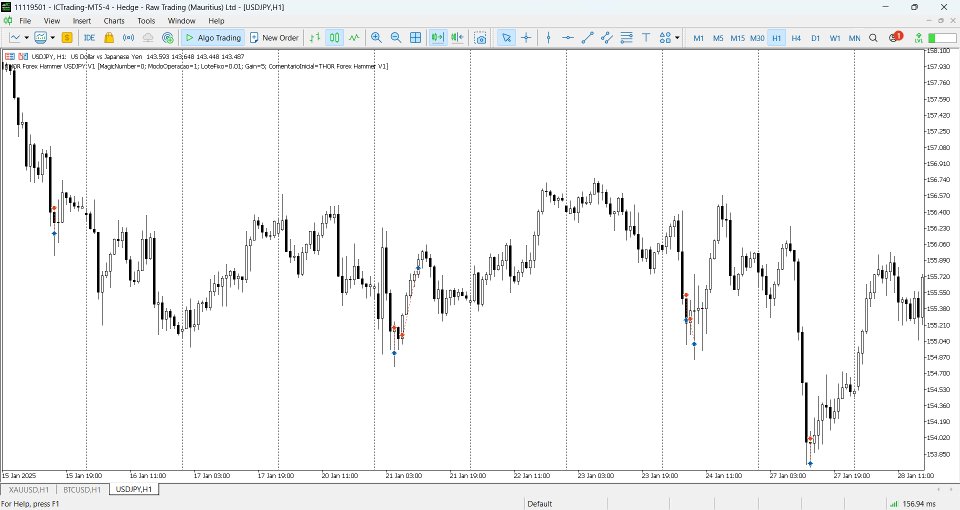Image resolution: width=960 pixels, height=510 pixels.
Task: Open the File menu
Action: coord(25,21)
